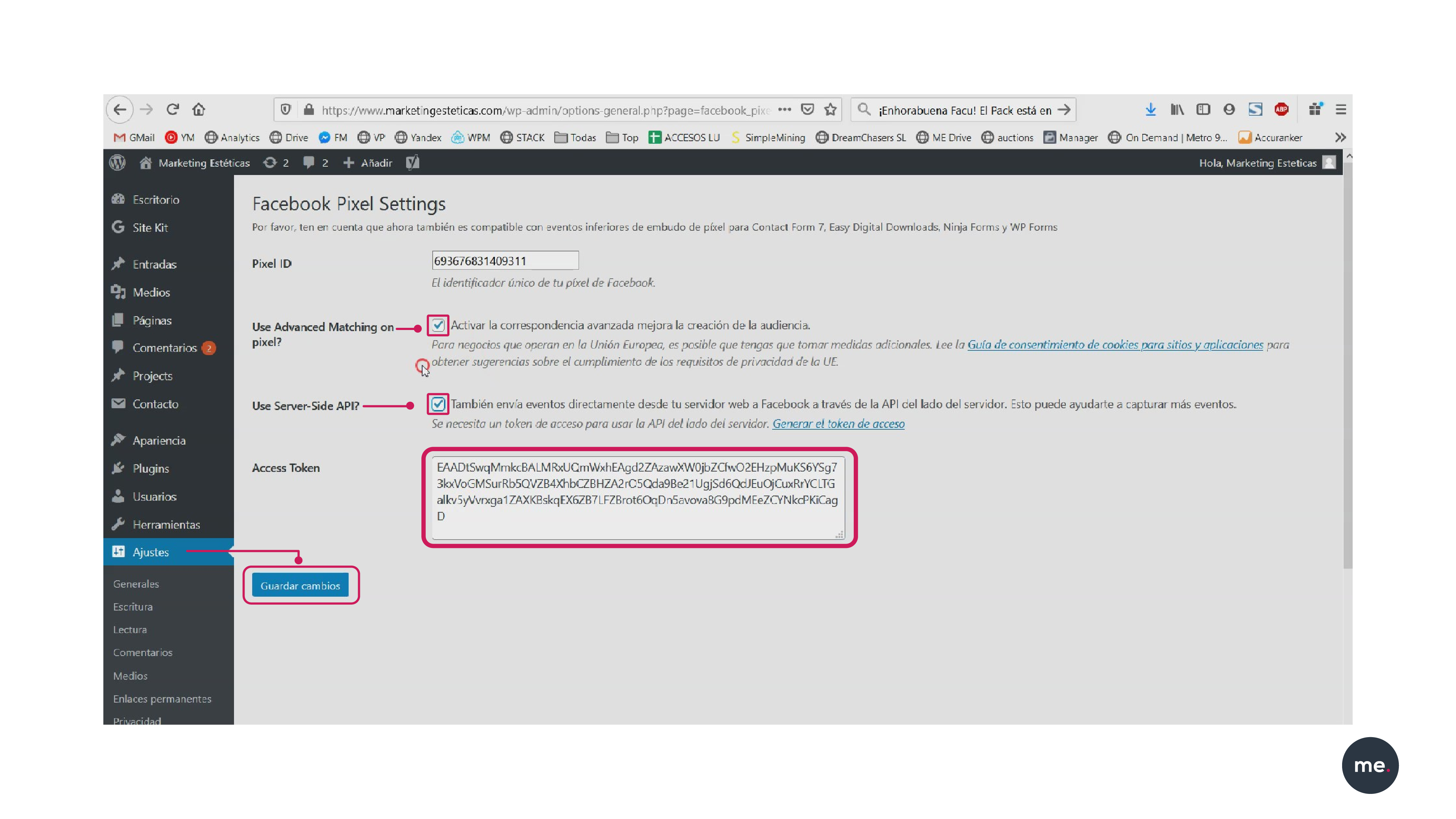Submit search with arrow button

tap(1064, 110)
